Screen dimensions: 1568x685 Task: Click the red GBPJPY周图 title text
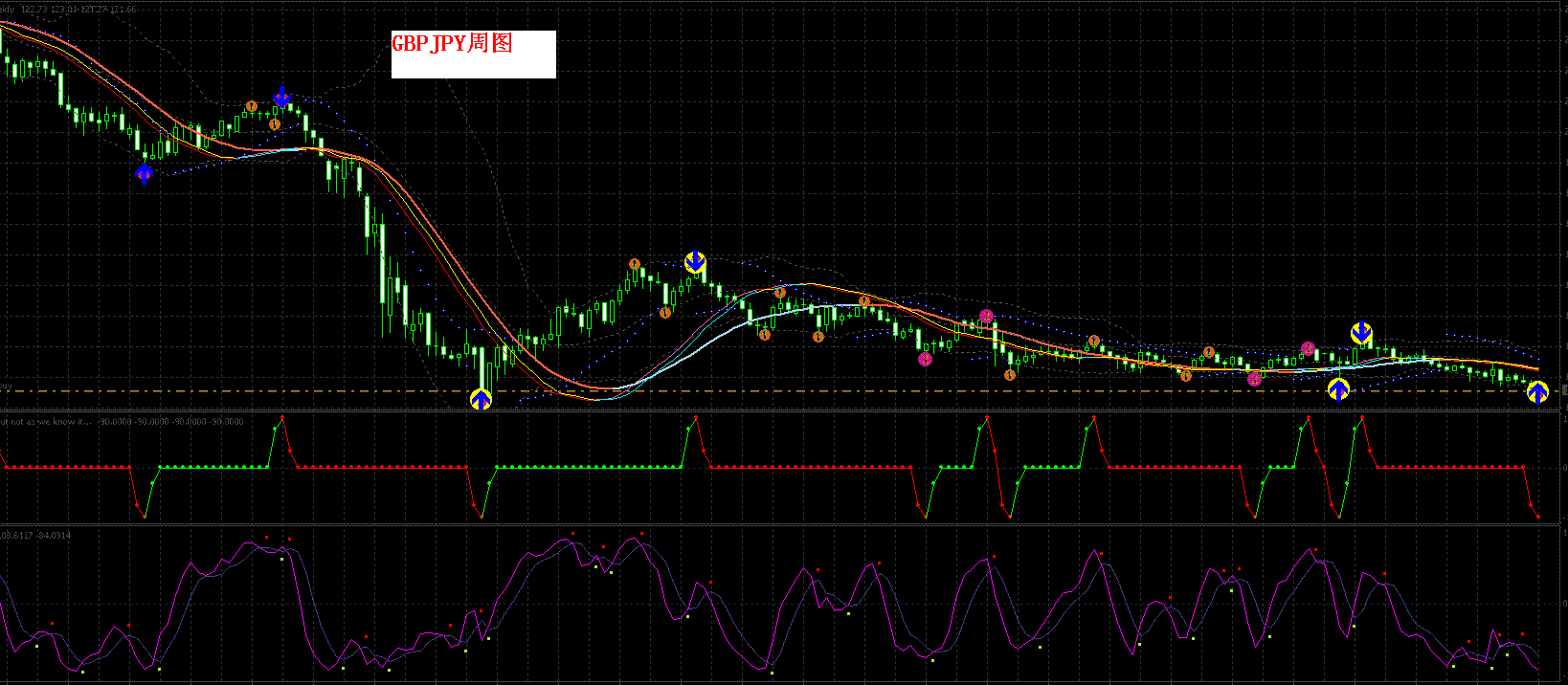(452, 43)
